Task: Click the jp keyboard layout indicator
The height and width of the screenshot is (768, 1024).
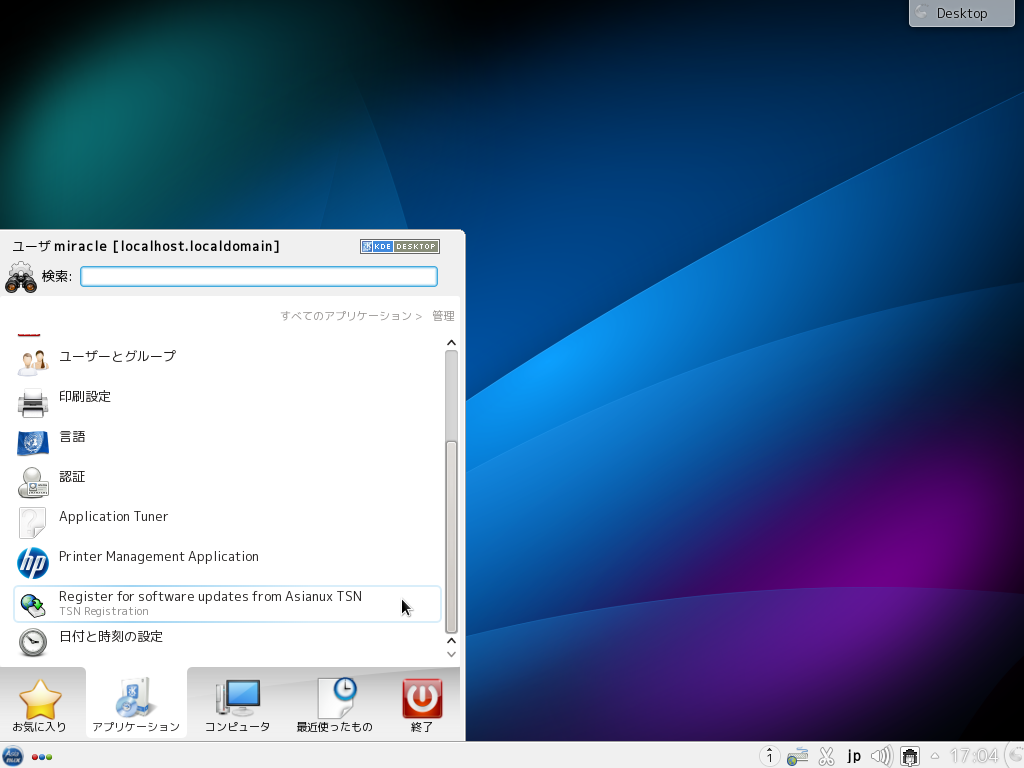Action: (854, 756)
